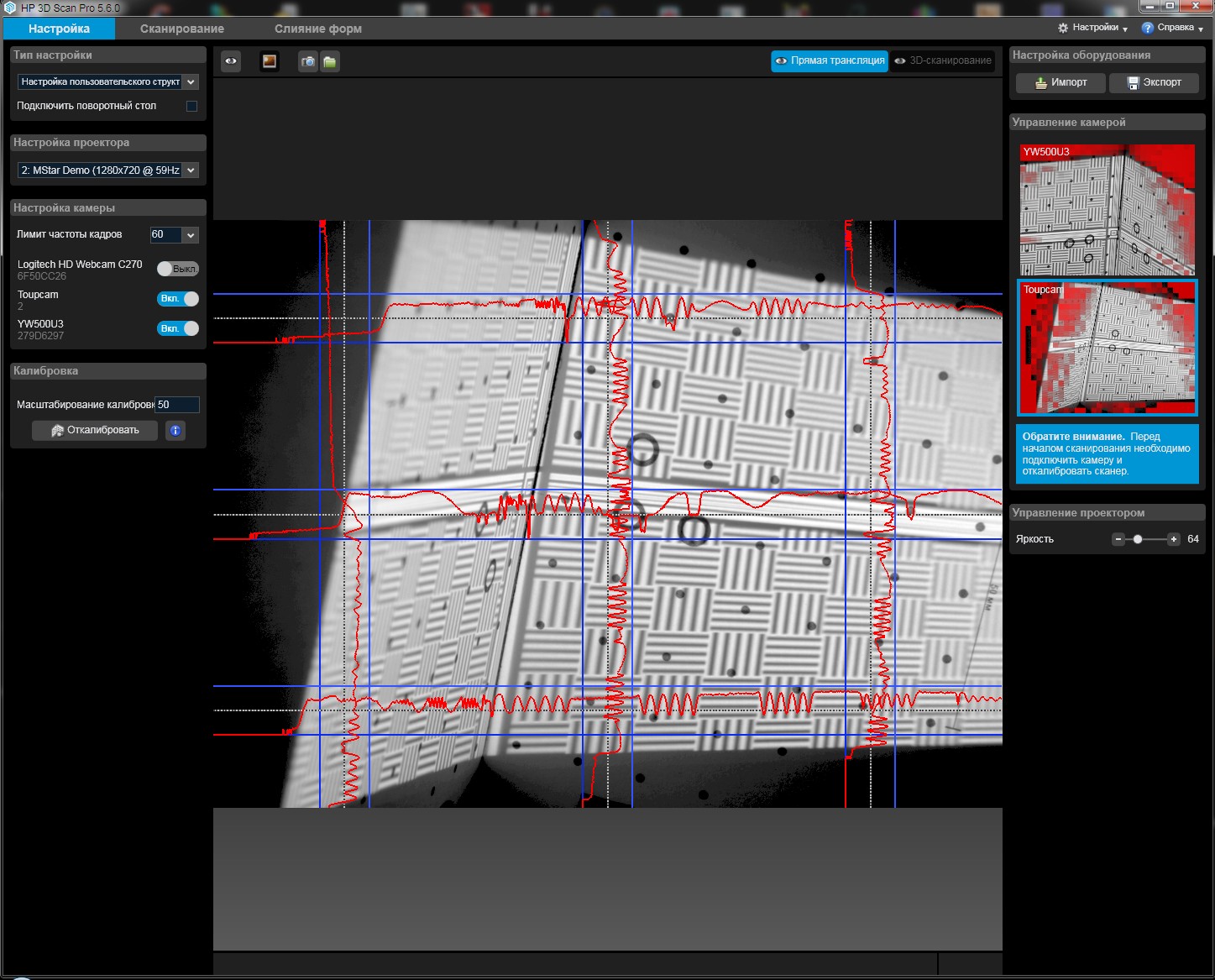Increase projector brightness with plus icon
This screenshot has height=980, width=1215.
1174,539
